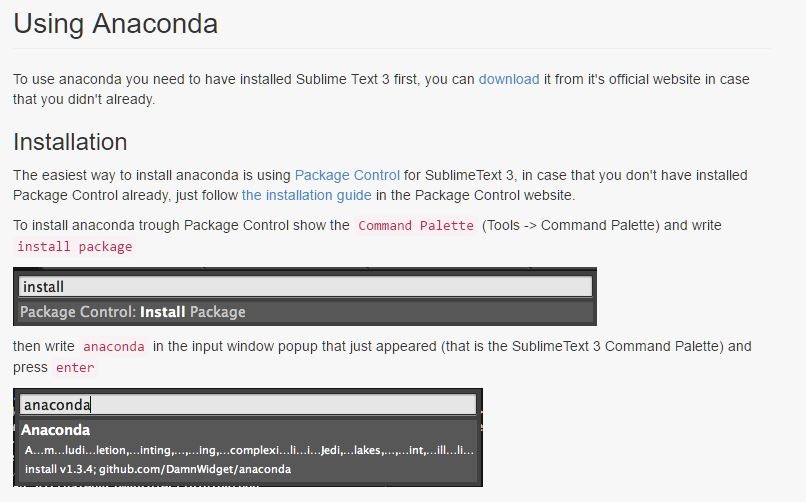Screen dimensions: 806x502
Task: Click the red "Command Palette" code snippet
Action: 416,225
